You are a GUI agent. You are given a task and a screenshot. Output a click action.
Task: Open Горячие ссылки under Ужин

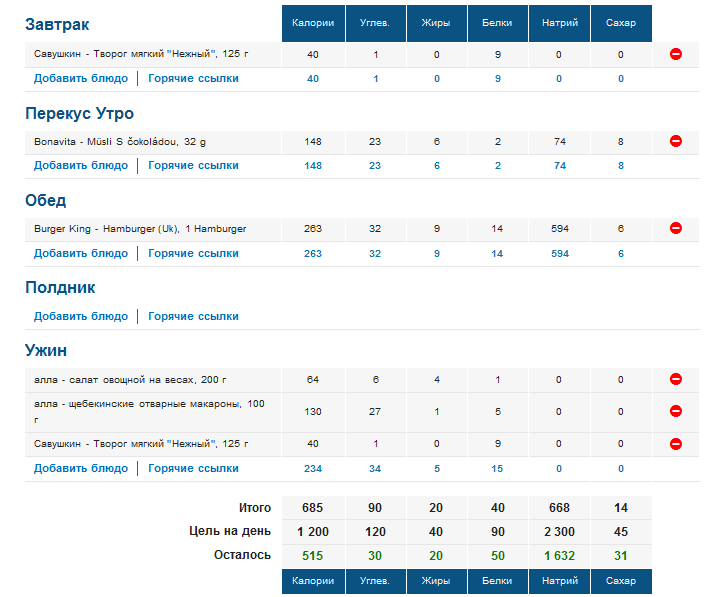(193, 468)
